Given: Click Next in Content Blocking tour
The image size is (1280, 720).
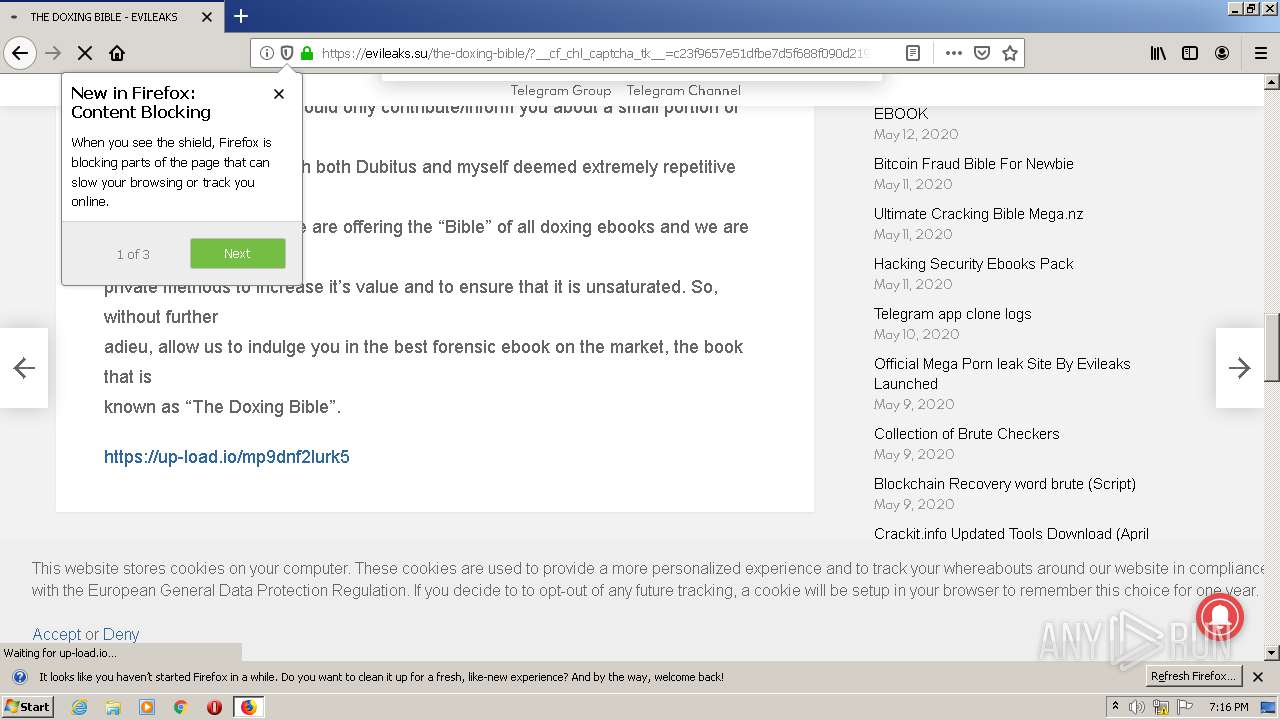Looking at the screenshot, I should point(238,254).
